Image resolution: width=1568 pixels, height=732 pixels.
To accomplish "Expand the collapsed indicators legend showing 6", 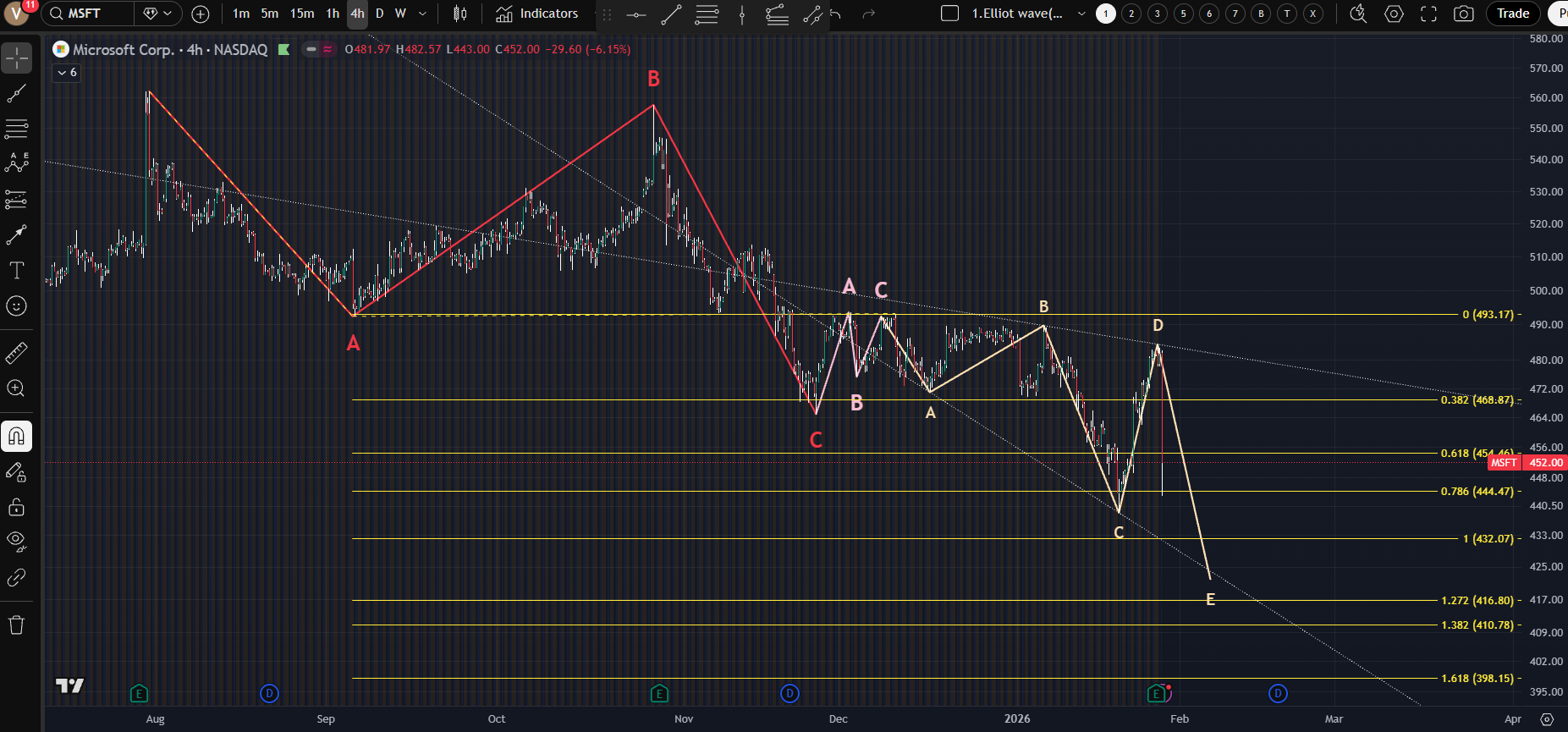I will coord(67,73).
